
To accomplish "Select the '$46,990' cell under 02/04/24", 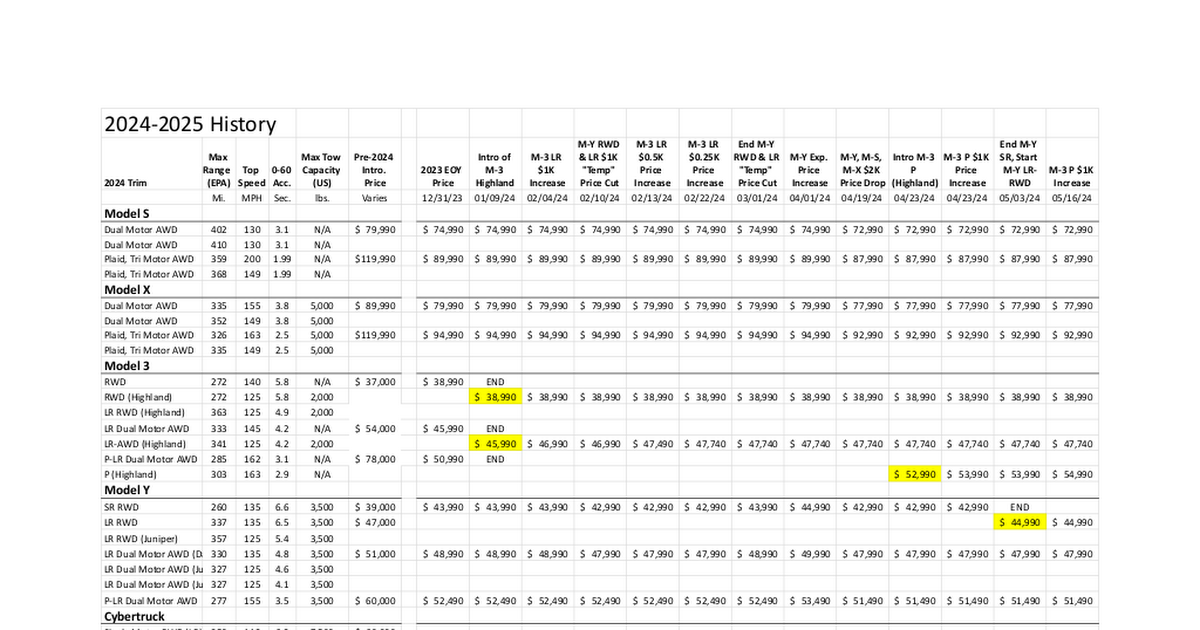I will coord(547,444).
